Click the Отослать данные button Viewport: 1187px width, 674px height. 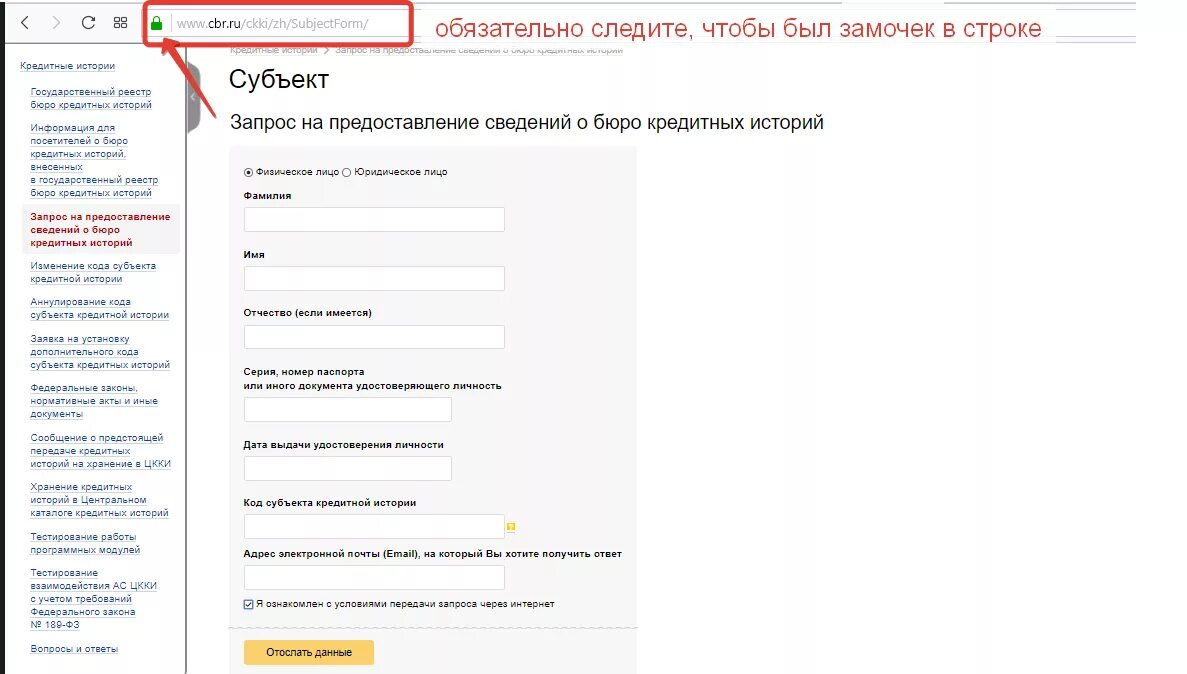[309, 652]
